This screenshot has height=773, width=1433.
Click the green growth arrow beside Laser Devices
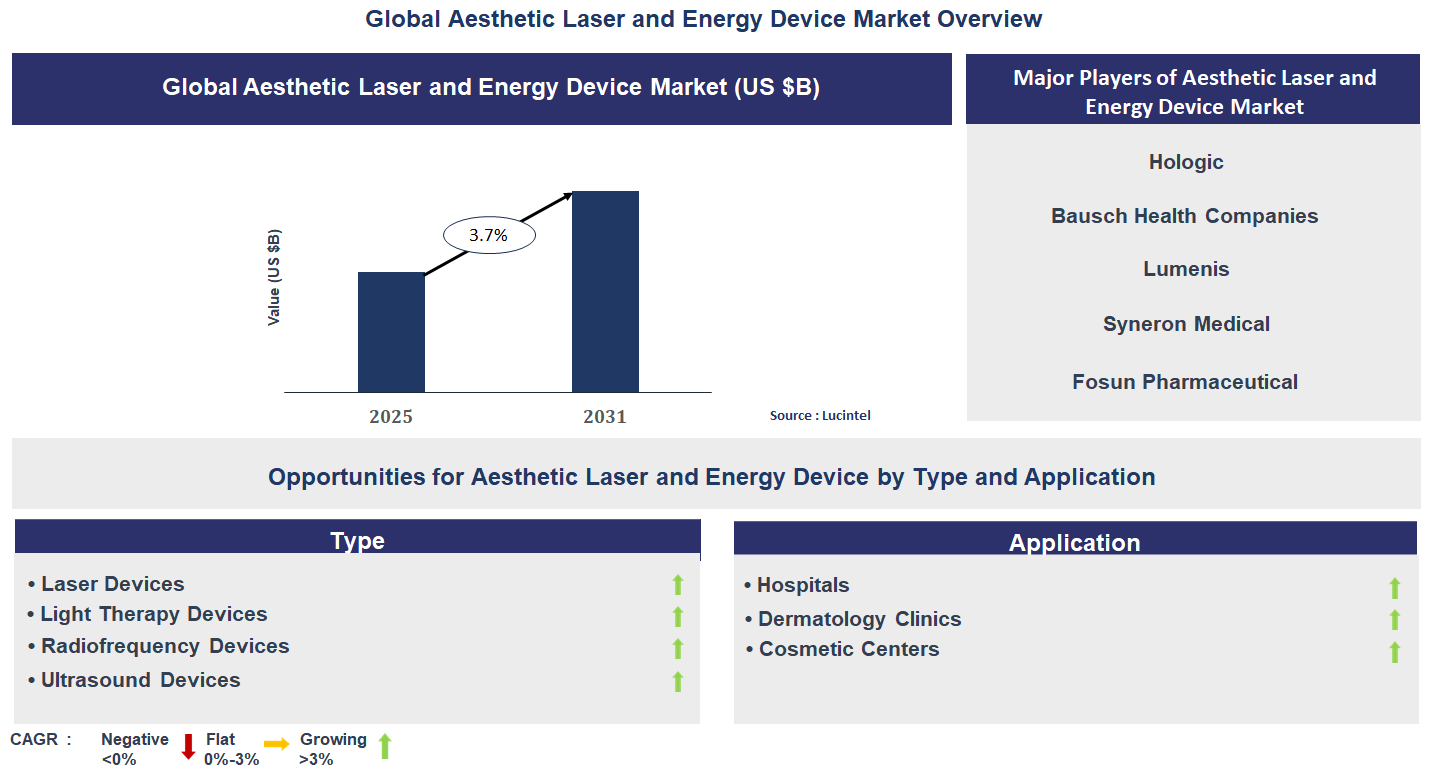pos(679,583)
